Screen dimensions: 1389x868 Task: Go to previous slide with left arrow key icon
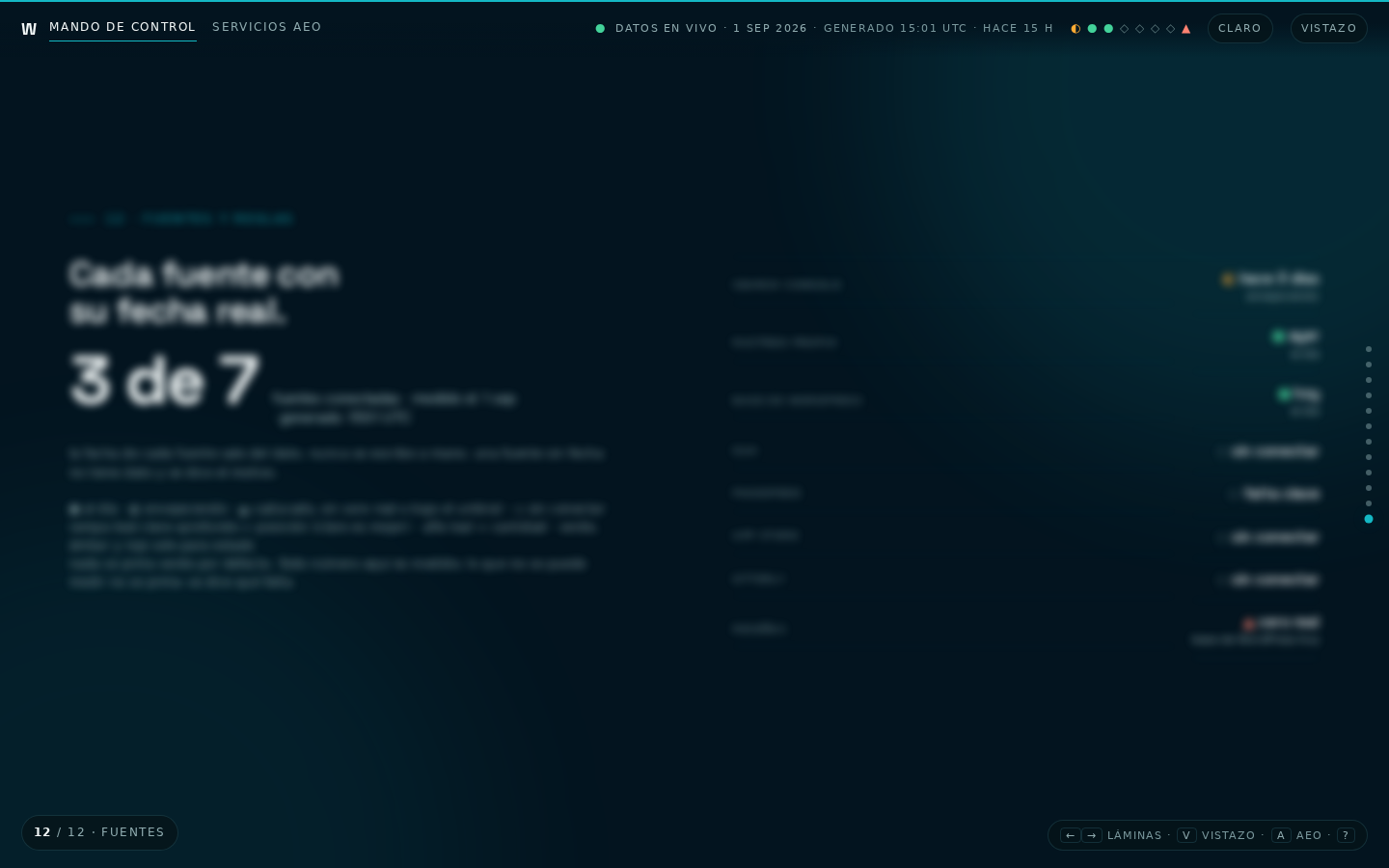pos(1070,835)
